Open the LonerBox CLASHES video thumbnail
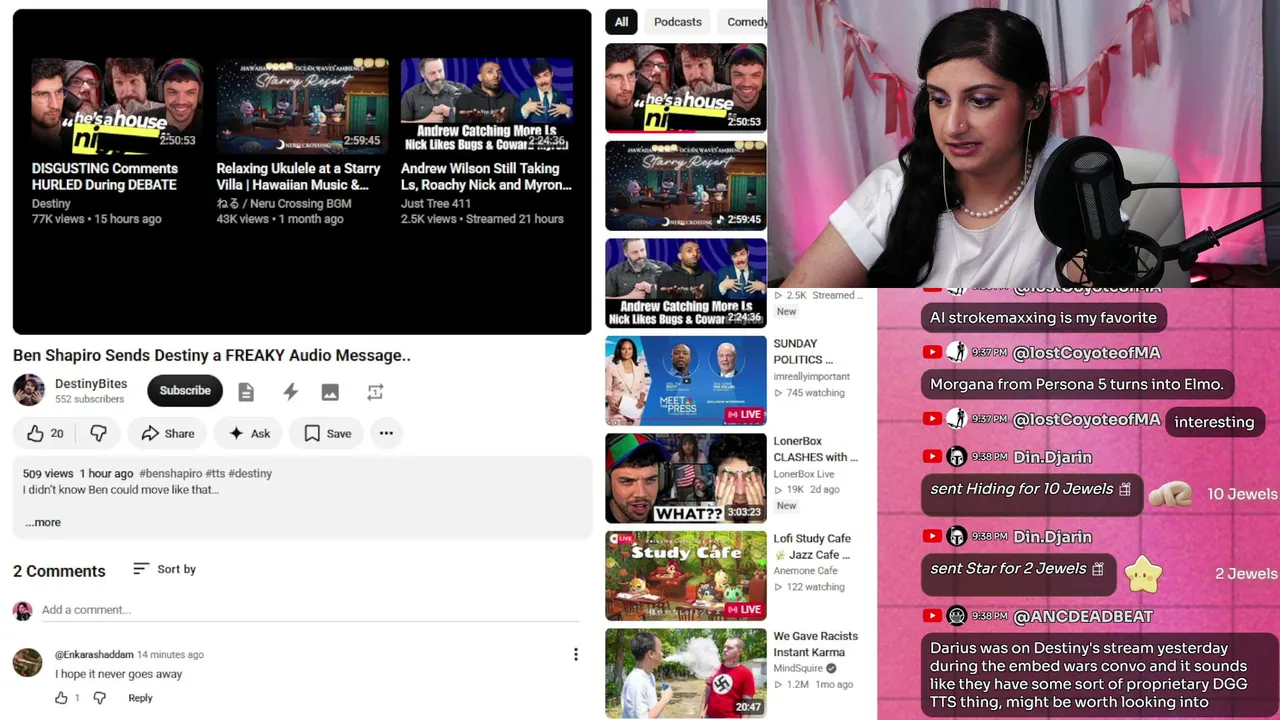Image resolution: width=1280 pixels, height=720 pixels. [x=686, y=478]
